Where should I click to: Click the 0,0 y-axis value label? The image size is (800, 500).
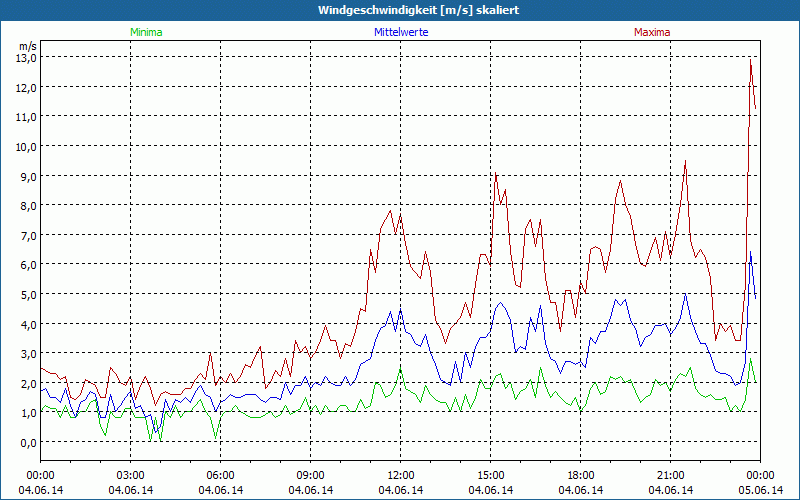click(x=26, y=442)
